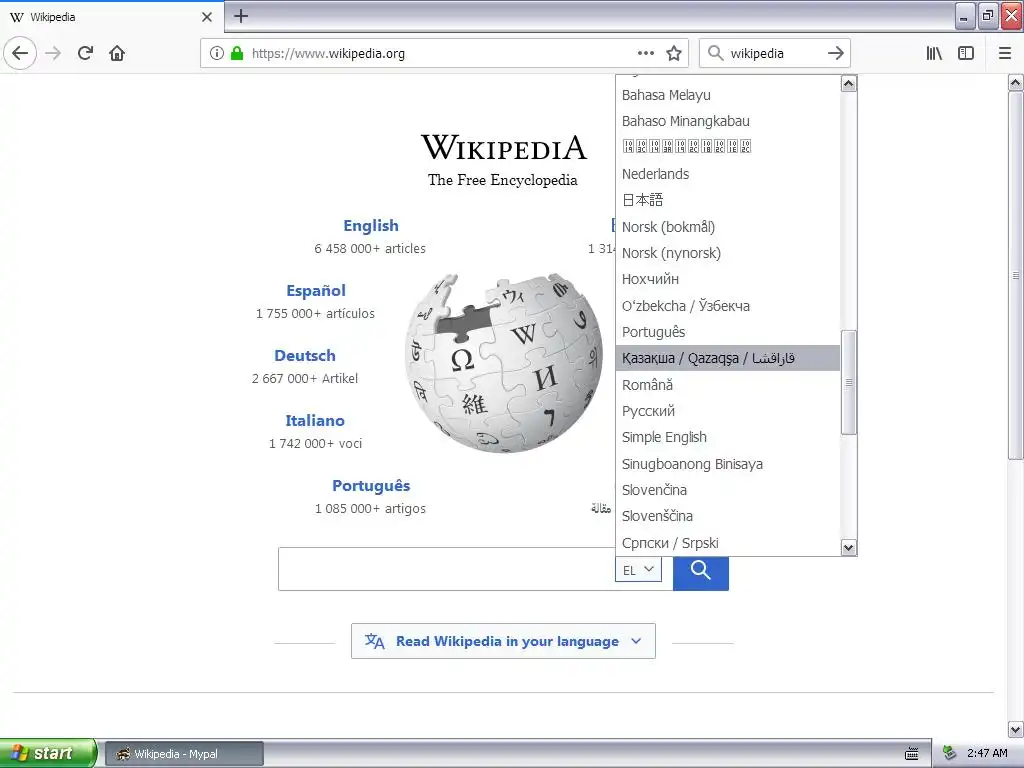The width and height of the screenshot is (1024, 768).
Task: Pick Oʻzbekcha / Ўзбекча option
Action: tap(728, 306)
